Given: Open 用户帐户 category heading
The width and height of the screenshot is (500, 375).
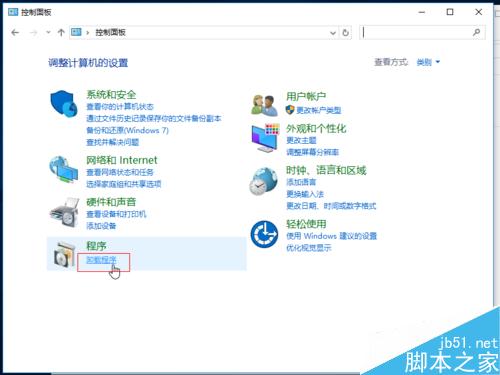Looking at the screenshot, I should [x=306, y=97].
